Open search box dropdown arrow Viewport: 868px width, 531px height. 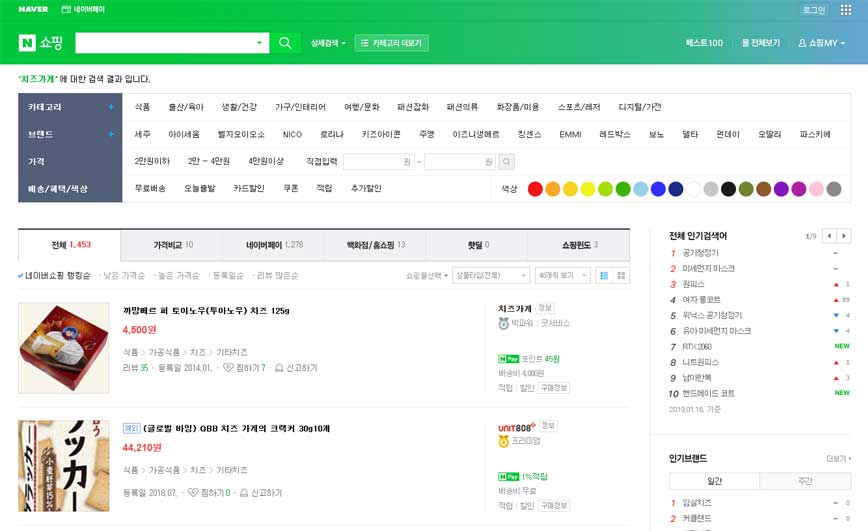[259, 43]
